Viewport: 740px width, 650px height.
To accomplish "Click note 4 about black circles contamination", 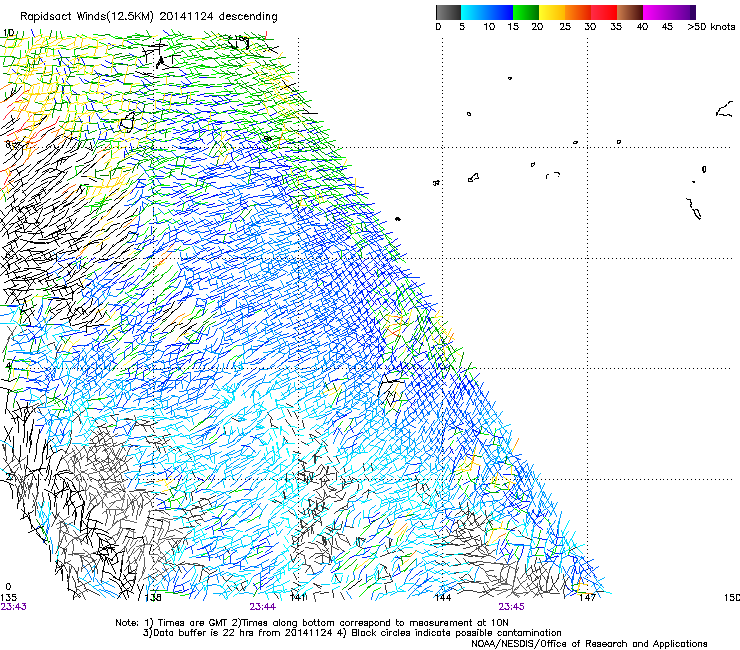I will (449, 633).
